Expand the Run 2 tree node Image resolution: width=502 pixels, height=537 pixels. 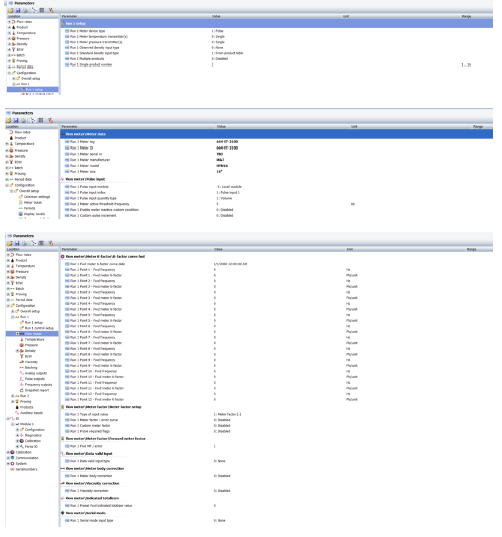[13, 396]
